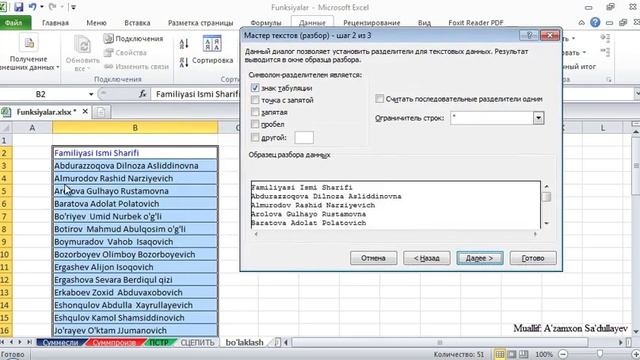Click the fx insert function icon

point(142,94)
